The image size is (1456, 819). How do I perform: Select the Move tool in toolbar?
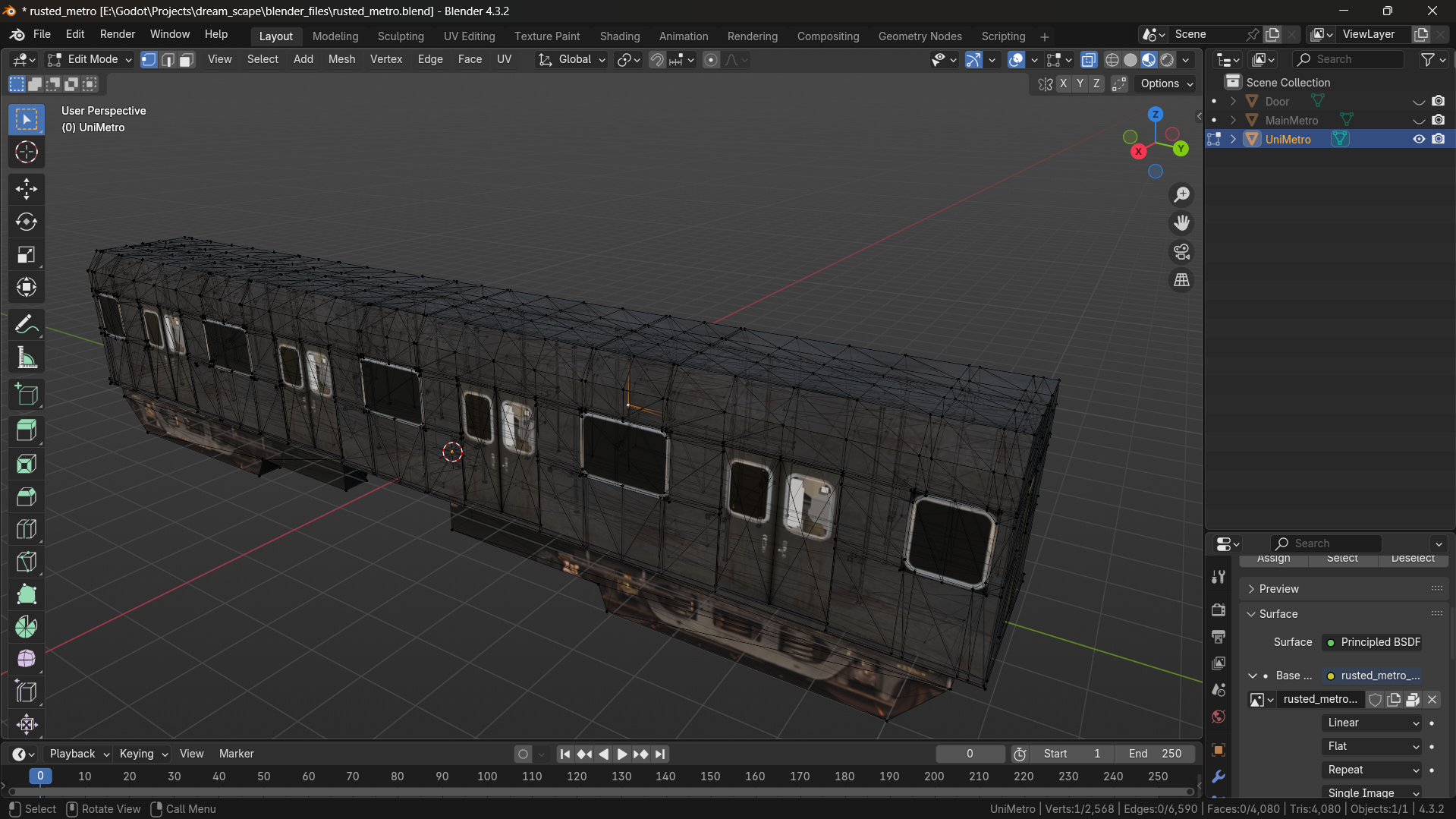point(27,189)
